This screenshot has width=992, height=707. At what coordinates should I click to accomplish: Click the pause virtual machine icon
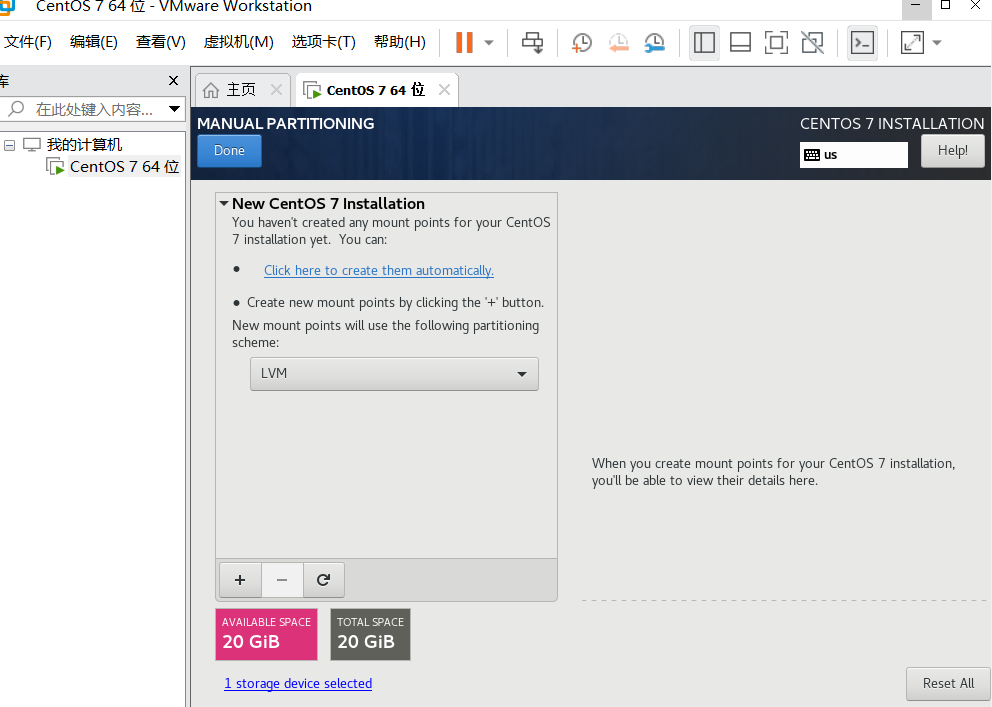[x=464, y=42]
